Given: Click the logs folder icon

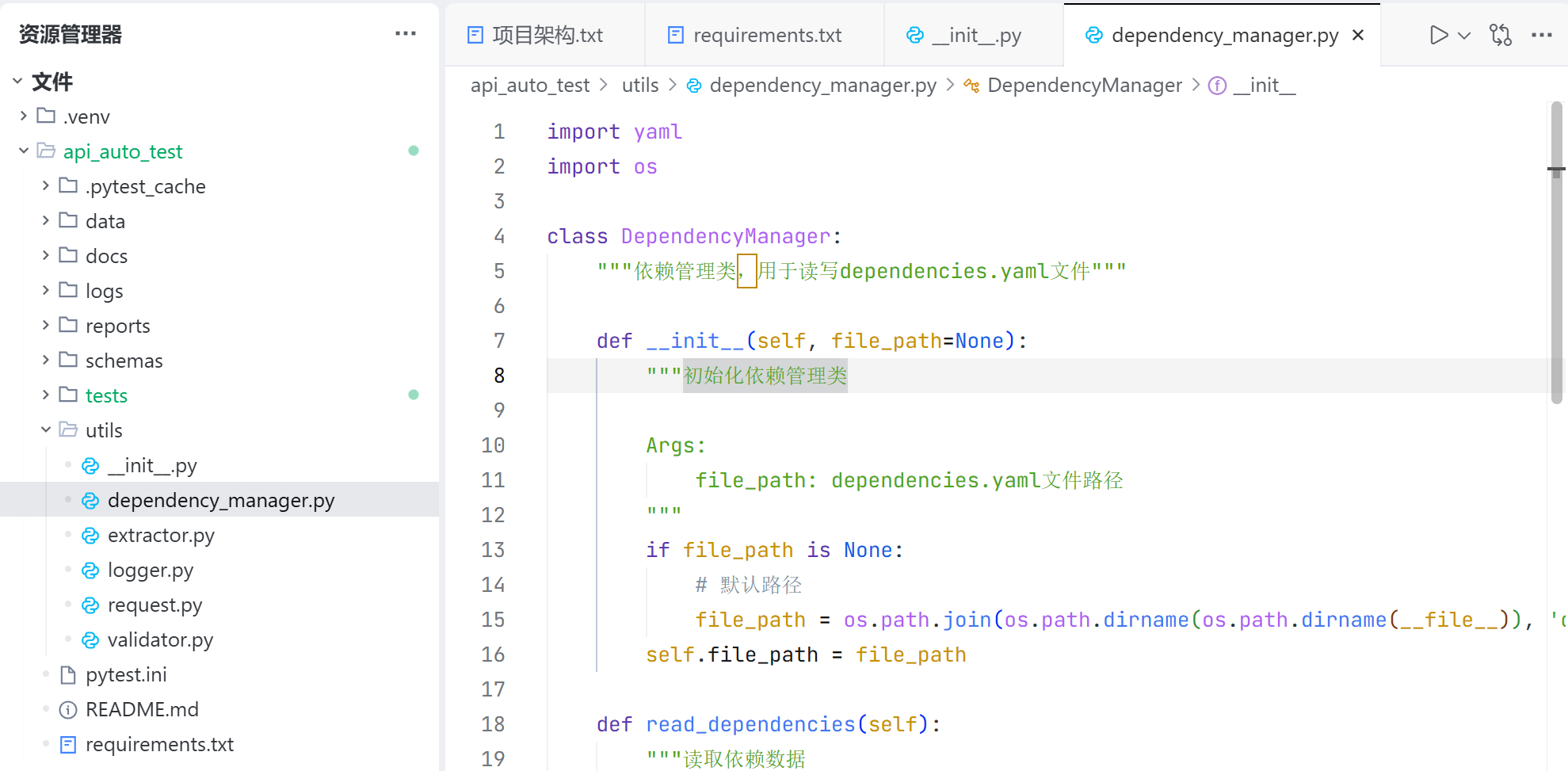Looking at the screenshot, I should pos(68,290).
